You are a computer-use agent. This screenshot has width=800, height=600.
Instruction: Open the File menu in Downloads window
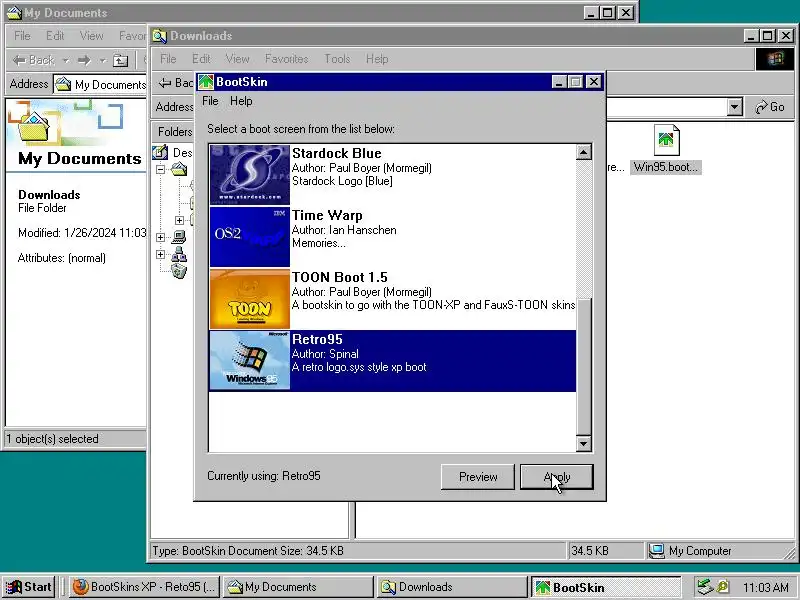coord(168,59)
